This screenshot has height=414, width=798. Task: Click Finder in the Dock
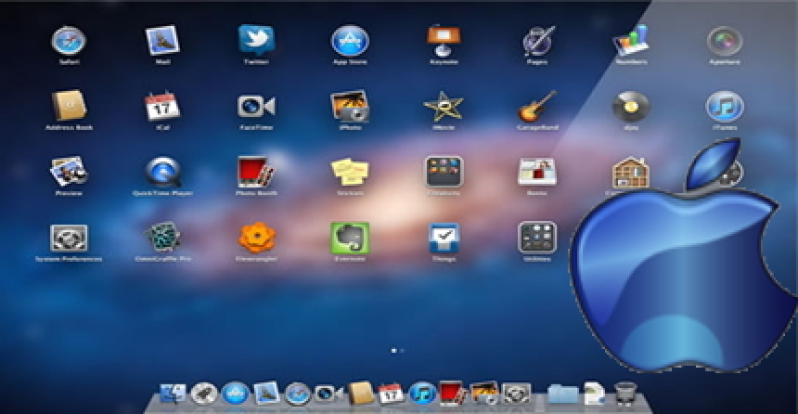tap(173, 393)
